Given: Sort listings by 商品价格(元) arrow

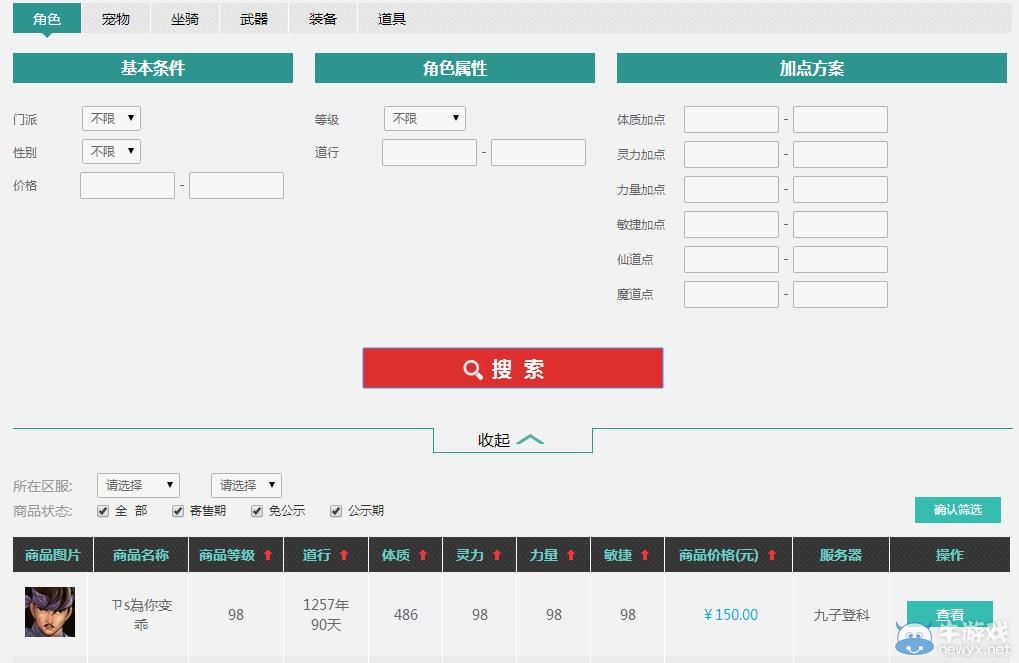Looking at the screenshot, I should pyautogui.click(x=771, y=553).
